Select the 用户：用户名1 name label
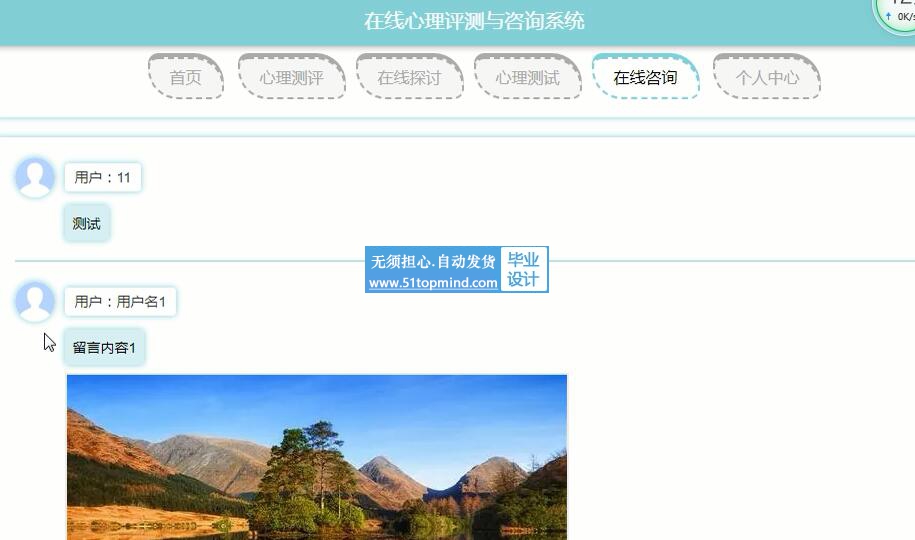 (120, 301)
